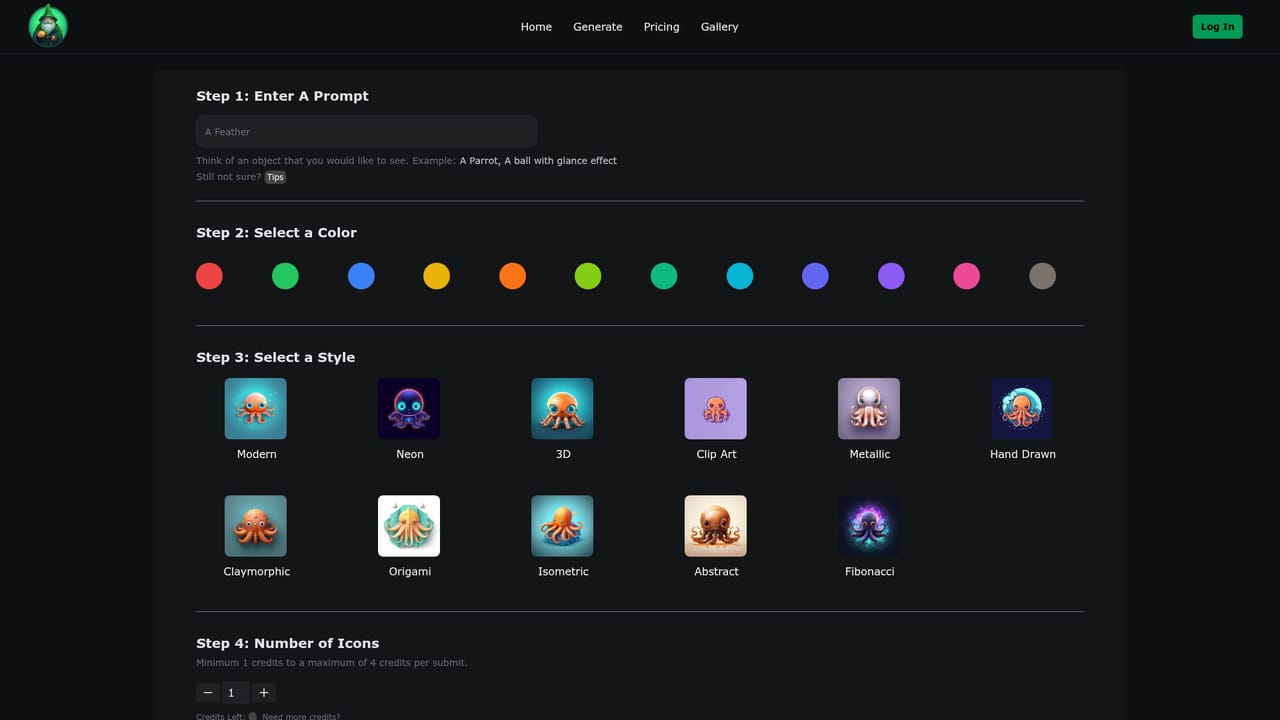Select the green color swatch next to red
Image resolution: width=1280 pixels, height=720 pixels.
pos(285,276)
